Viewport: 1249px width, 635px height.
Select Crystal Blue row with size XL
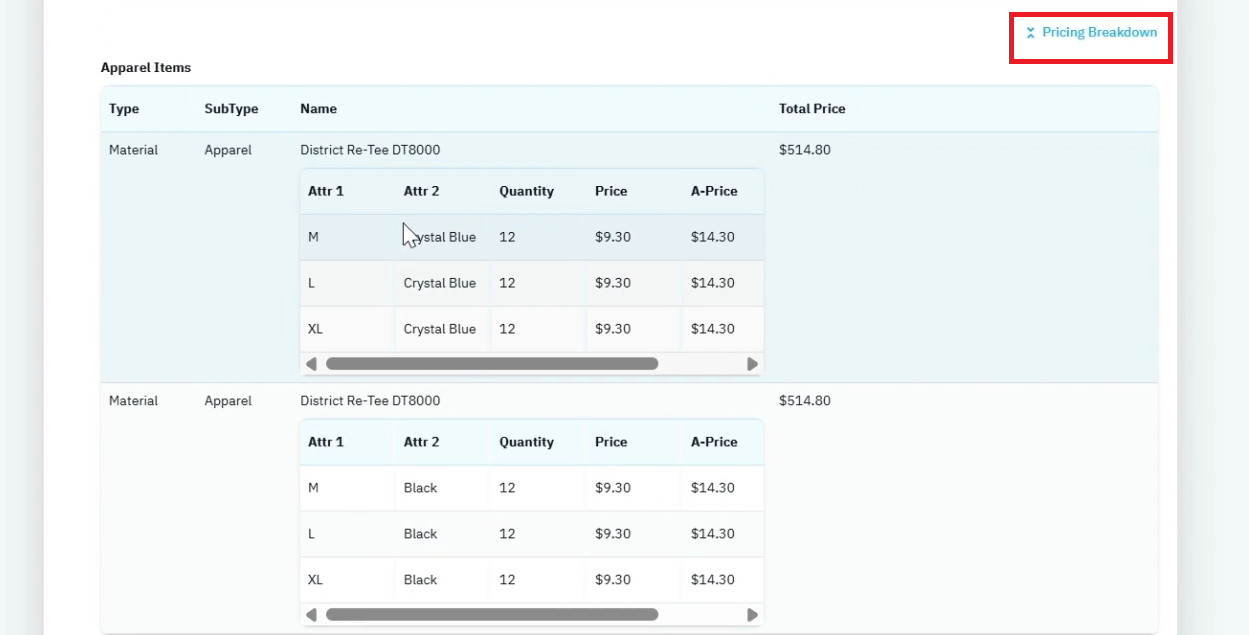531,329
